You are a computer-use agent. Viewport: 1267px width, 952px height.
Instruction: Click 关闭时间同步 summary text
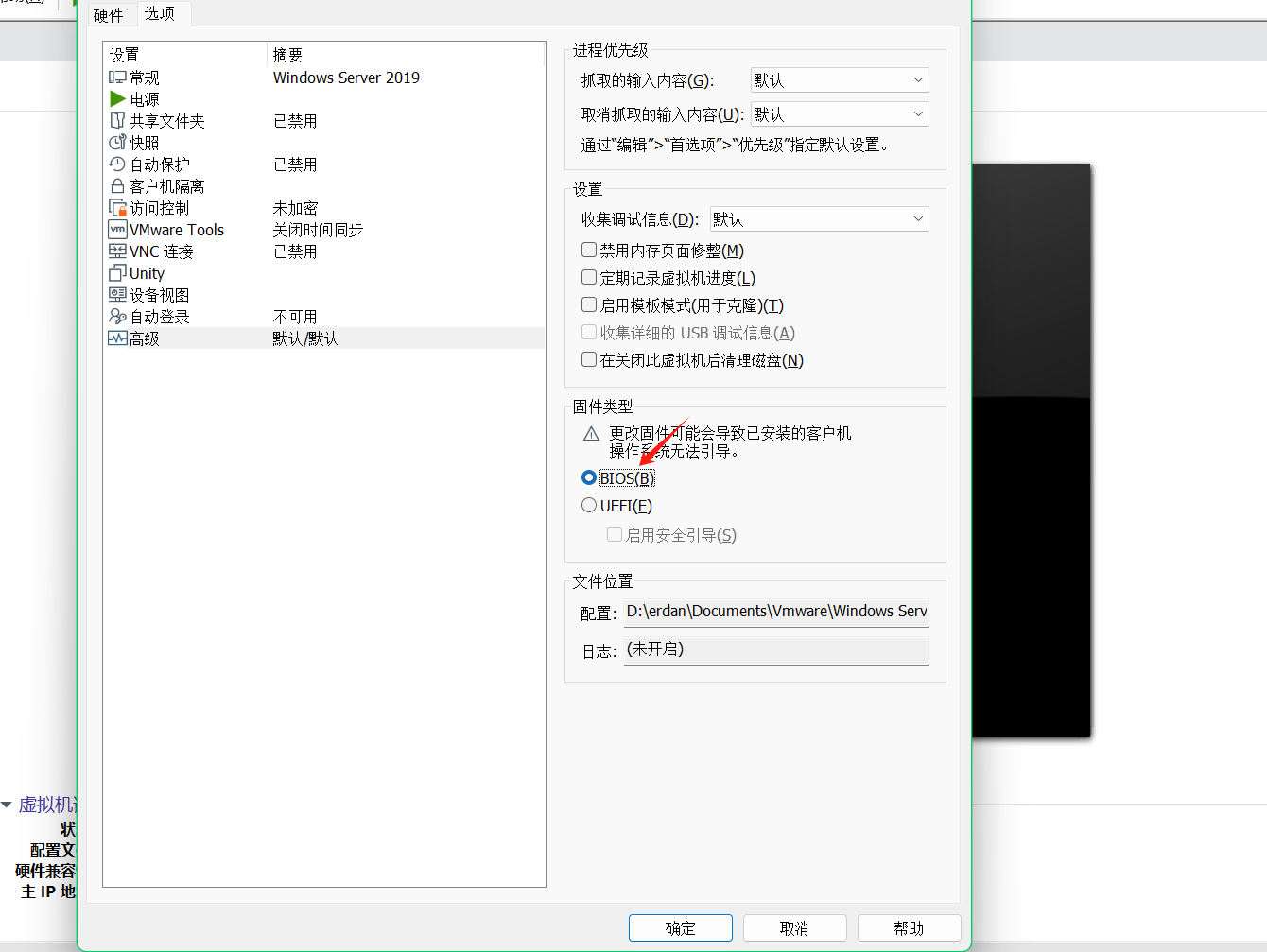click(318, 230)
